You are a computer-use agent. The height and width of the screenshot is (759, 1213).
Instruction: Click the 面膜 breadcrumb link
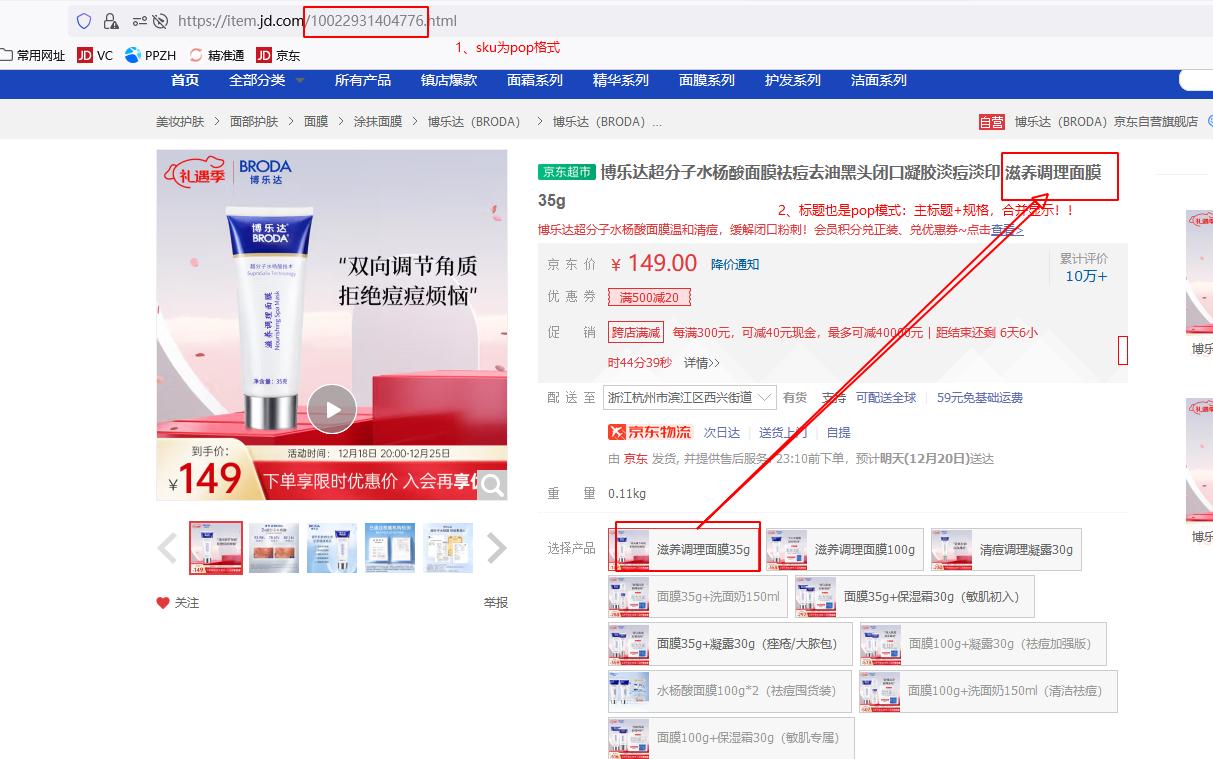click(x=316, y=122)
